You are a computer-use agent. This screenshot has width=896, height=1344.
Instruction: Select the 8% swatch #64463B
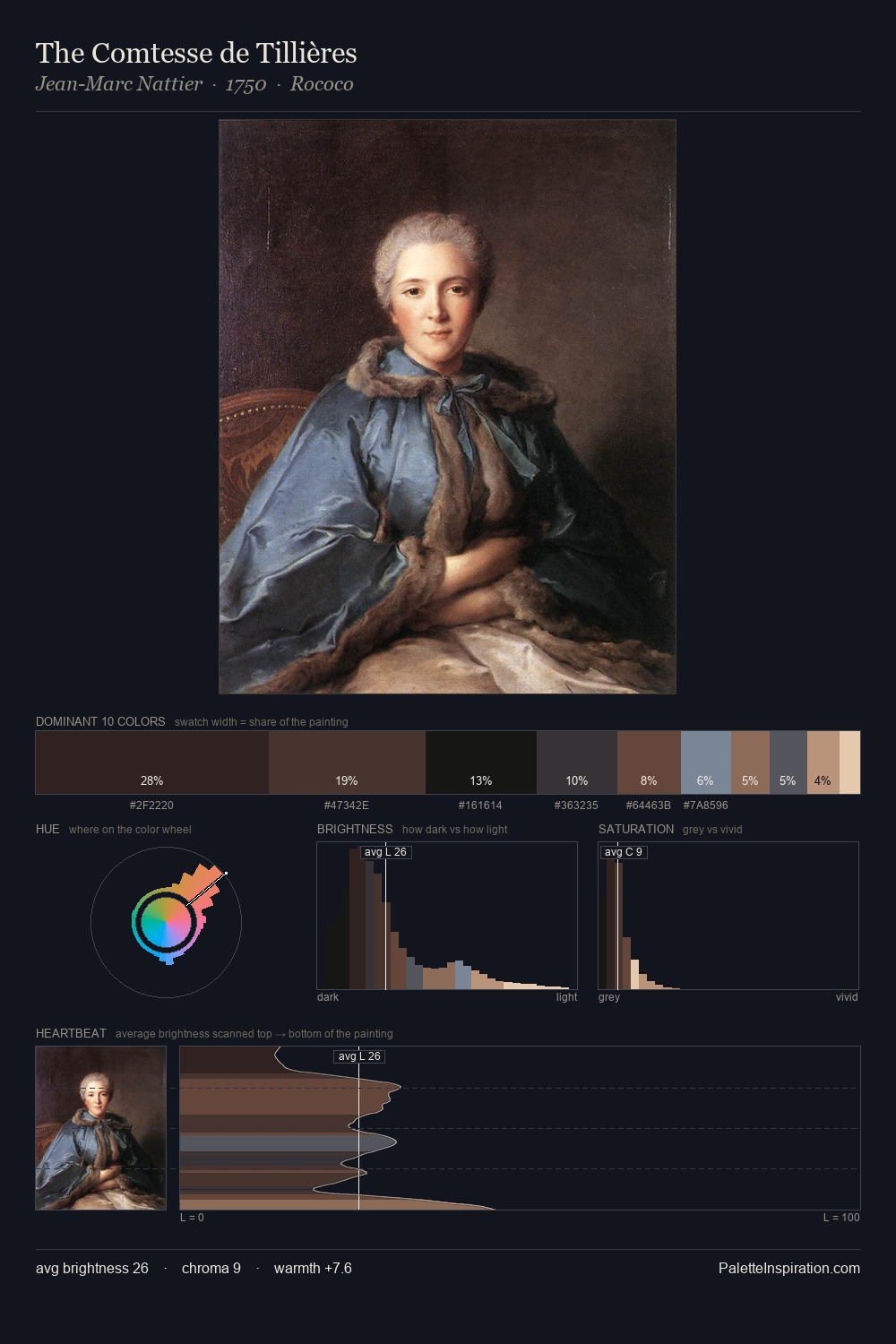[649, 762]
